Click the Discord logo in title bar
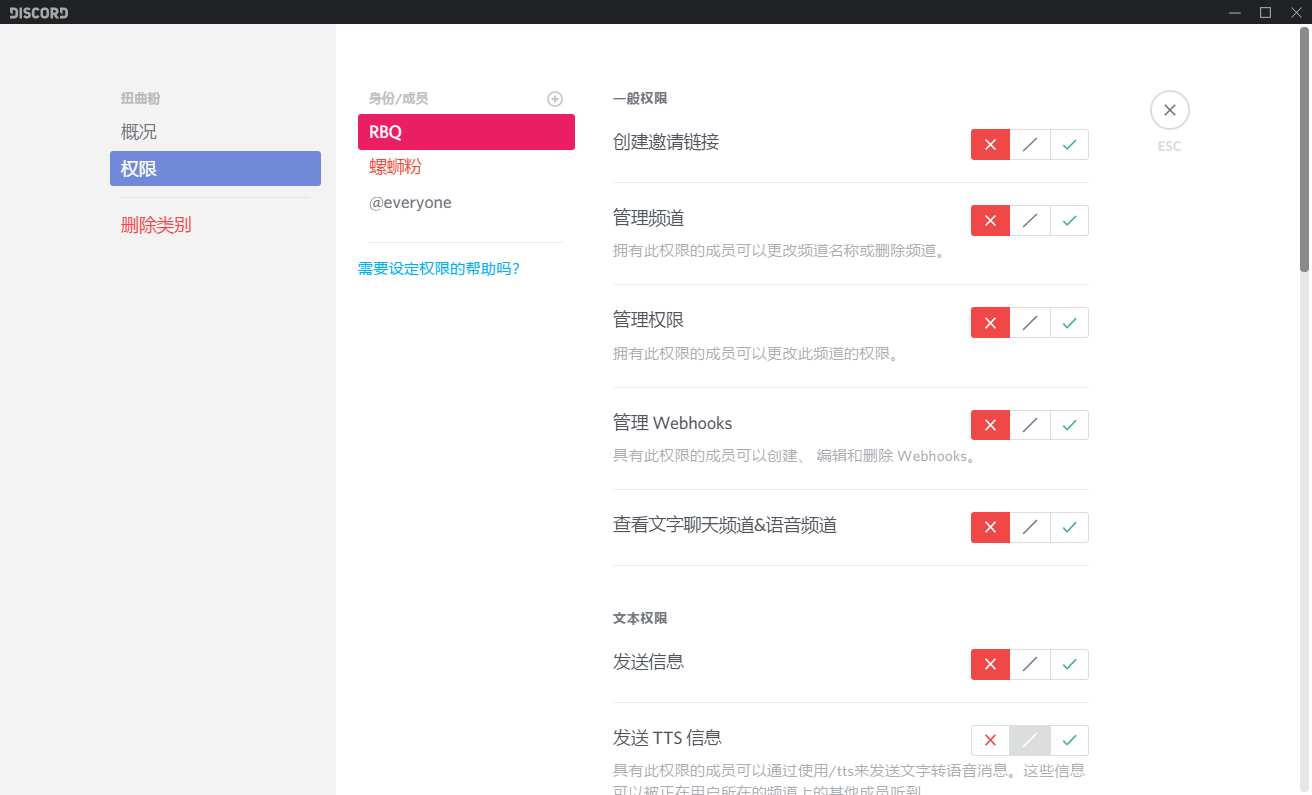The width and height of the screenshot is (1312, 795). 39,12
